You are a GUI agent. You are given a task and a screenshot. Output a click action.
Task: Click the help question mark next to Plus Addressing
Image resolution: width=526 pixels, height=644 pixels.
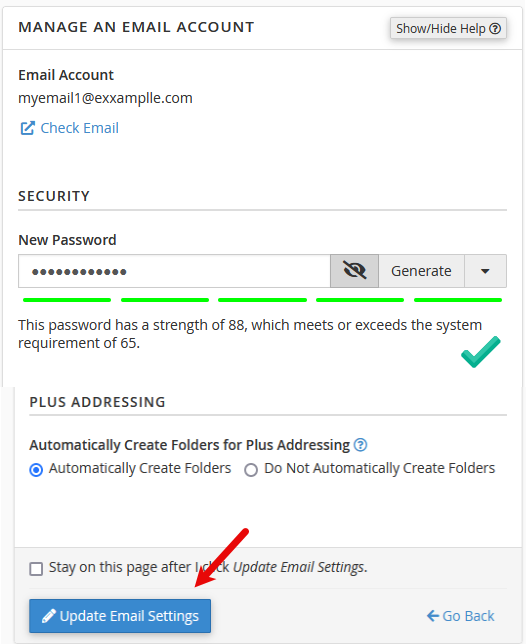tap(361, 445)
